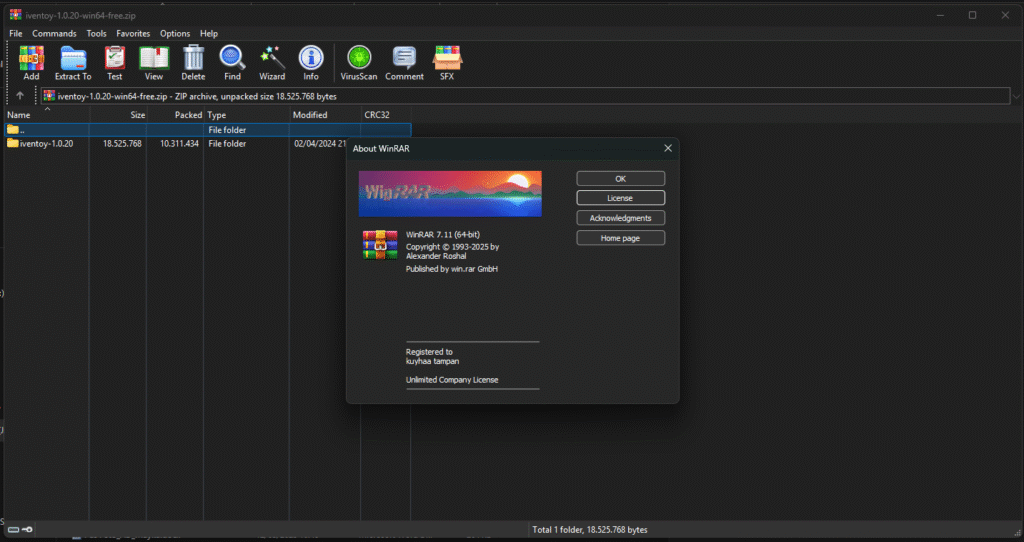
Task: Open the Commands menu
Action: 54,33
